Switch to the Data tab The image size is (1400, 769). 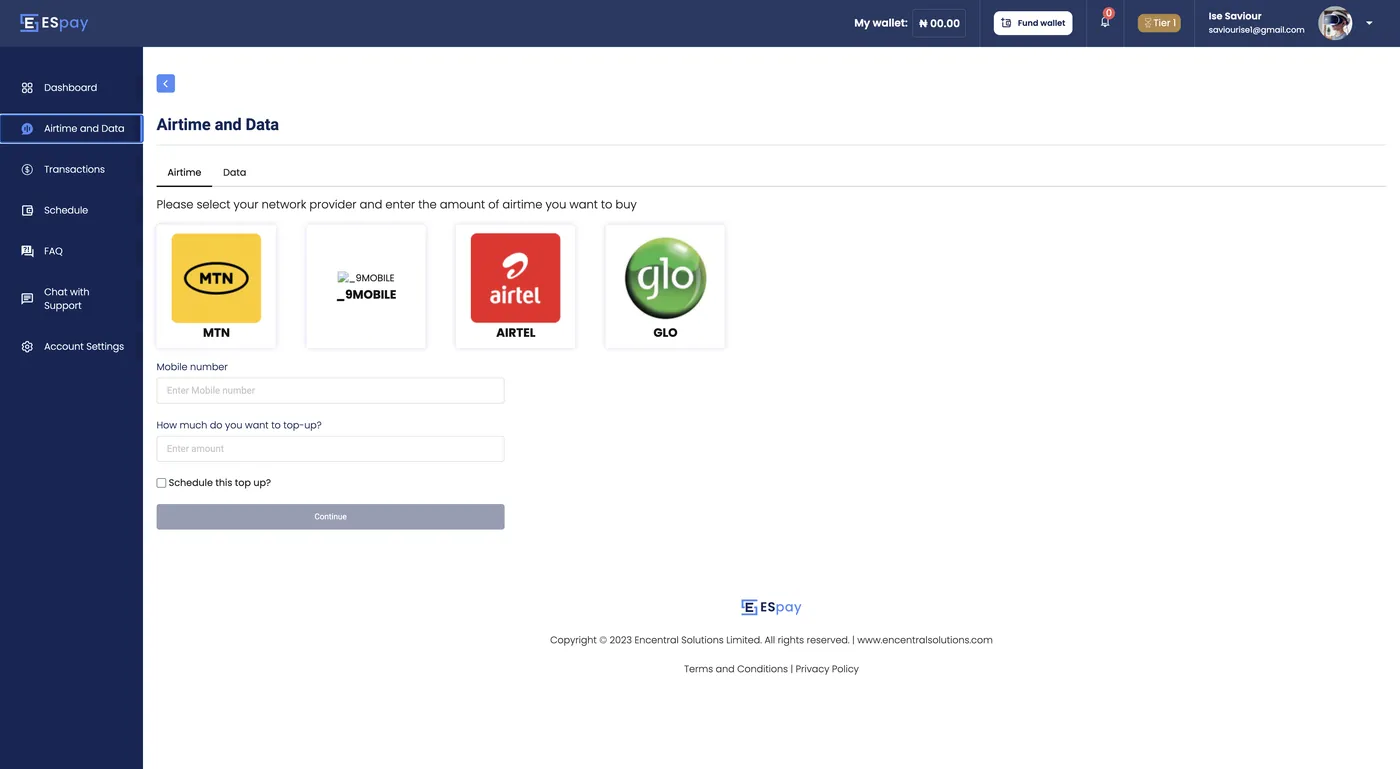click(234, 172)
